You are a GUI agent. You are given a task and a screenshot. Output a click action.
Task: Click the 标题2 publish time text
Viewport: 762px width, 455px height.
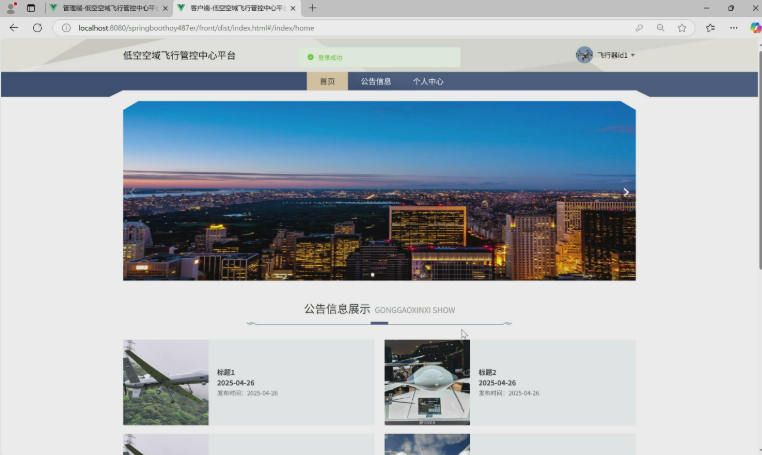[509, 393]
